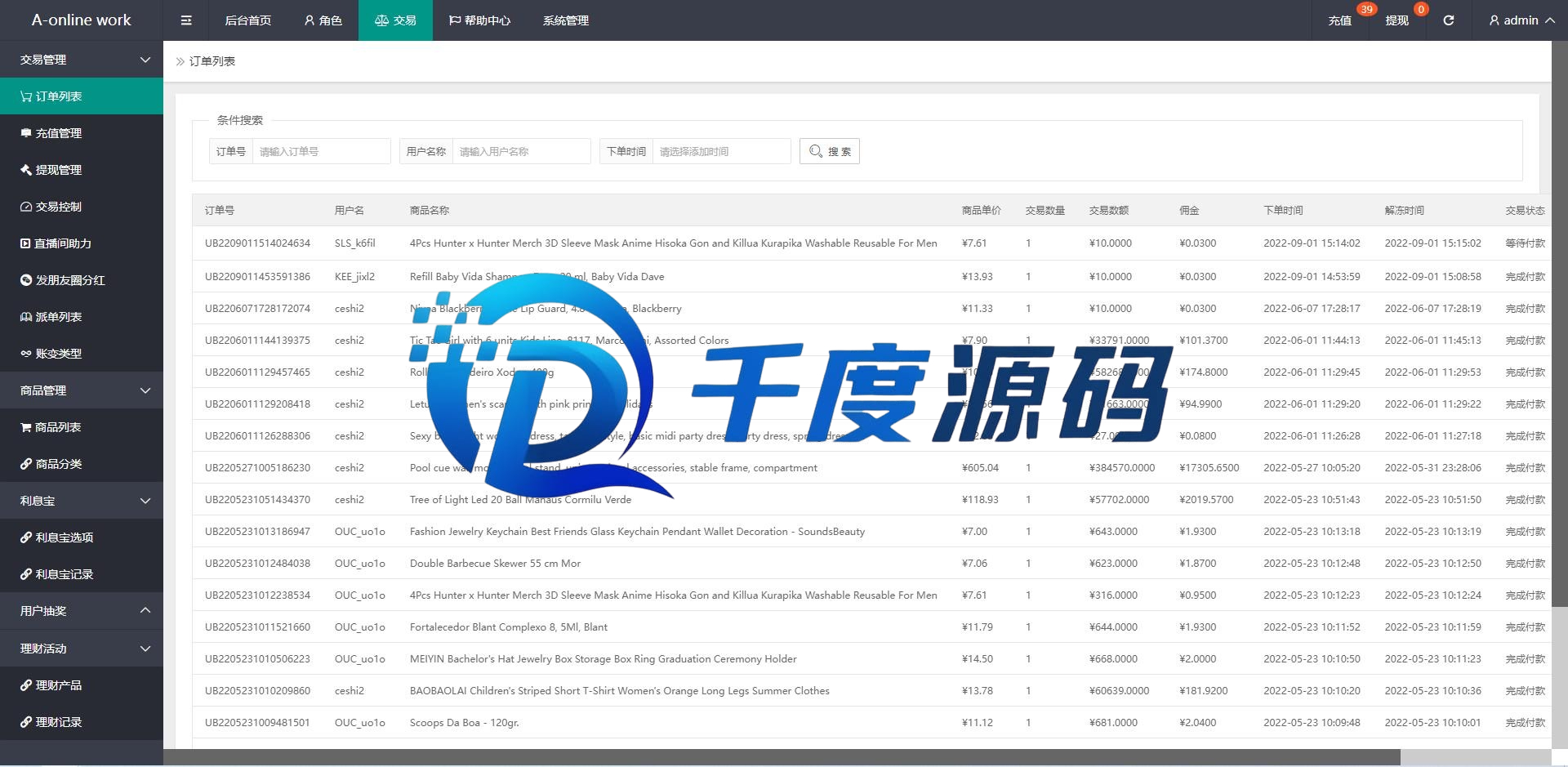Click the 等待付款 status cell
The width and height of the screenshot is (1568, 767).
click(x=1525, y=243)
